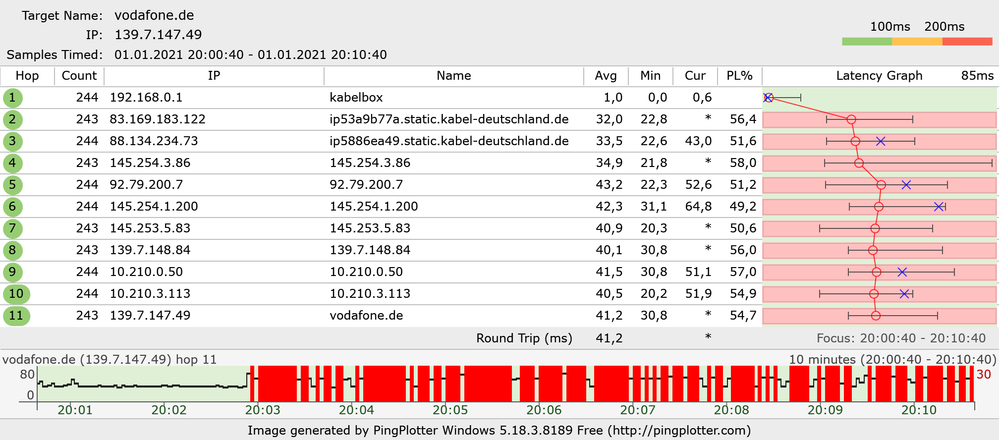
Task: Click 10.210.3.113 in Name column
Action: [370, 294]
